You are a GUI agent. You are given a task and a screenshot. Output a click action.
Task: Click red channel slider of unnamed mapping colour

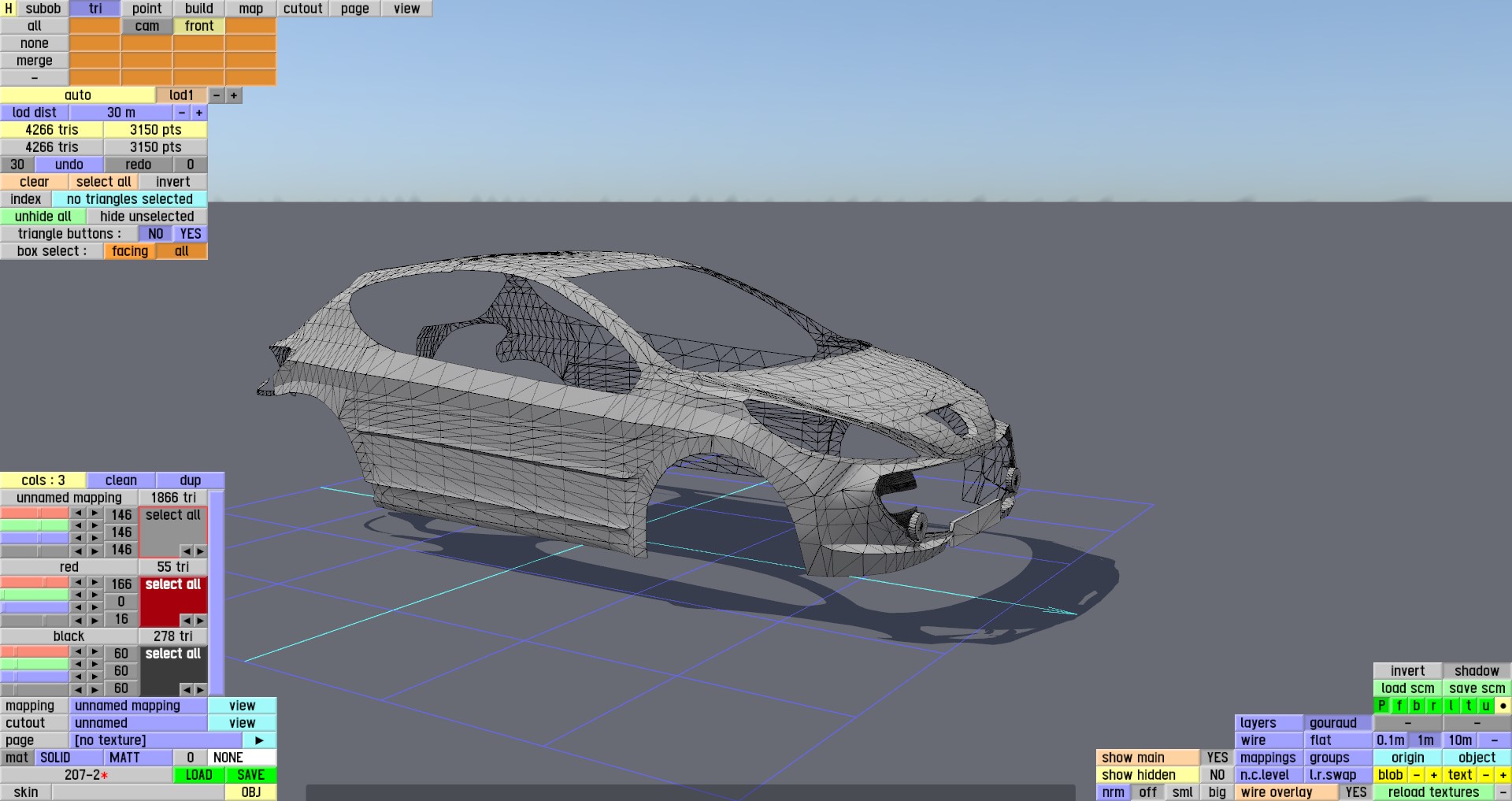(35, 514)
